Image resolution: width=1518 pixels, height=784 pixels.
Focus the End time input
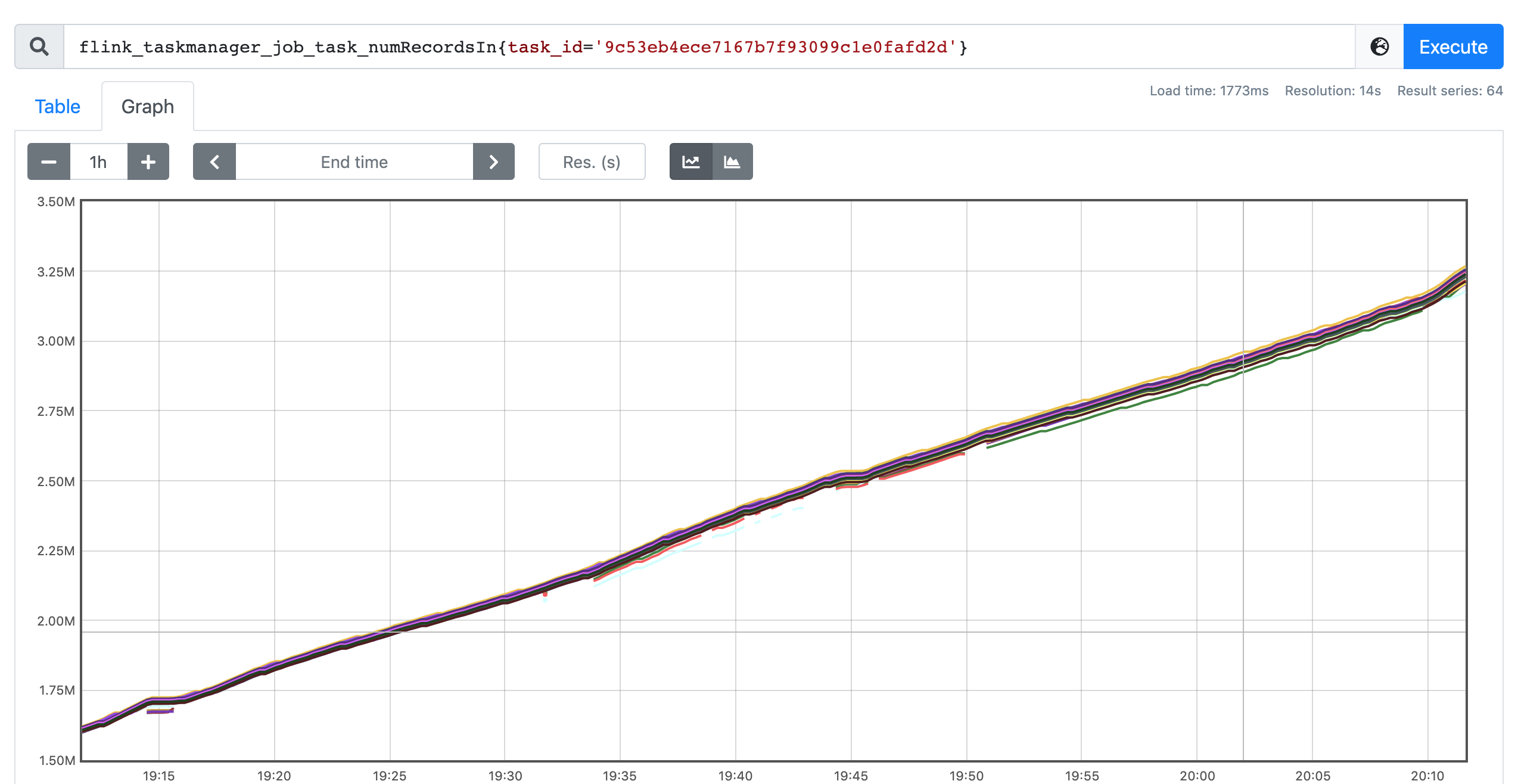point(354,161)
